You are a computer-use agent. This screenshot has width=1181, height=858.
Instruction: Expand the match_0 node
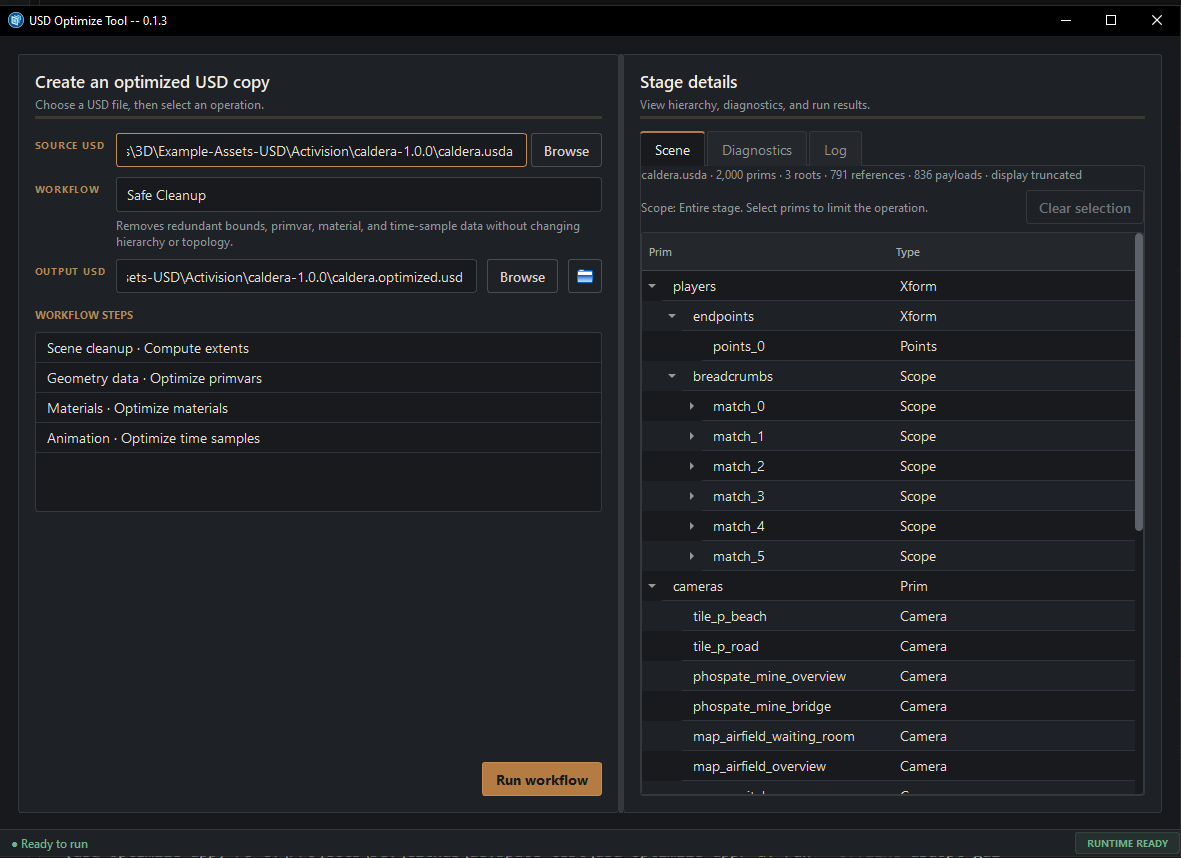pyautogui.click(x=691, y=406)
